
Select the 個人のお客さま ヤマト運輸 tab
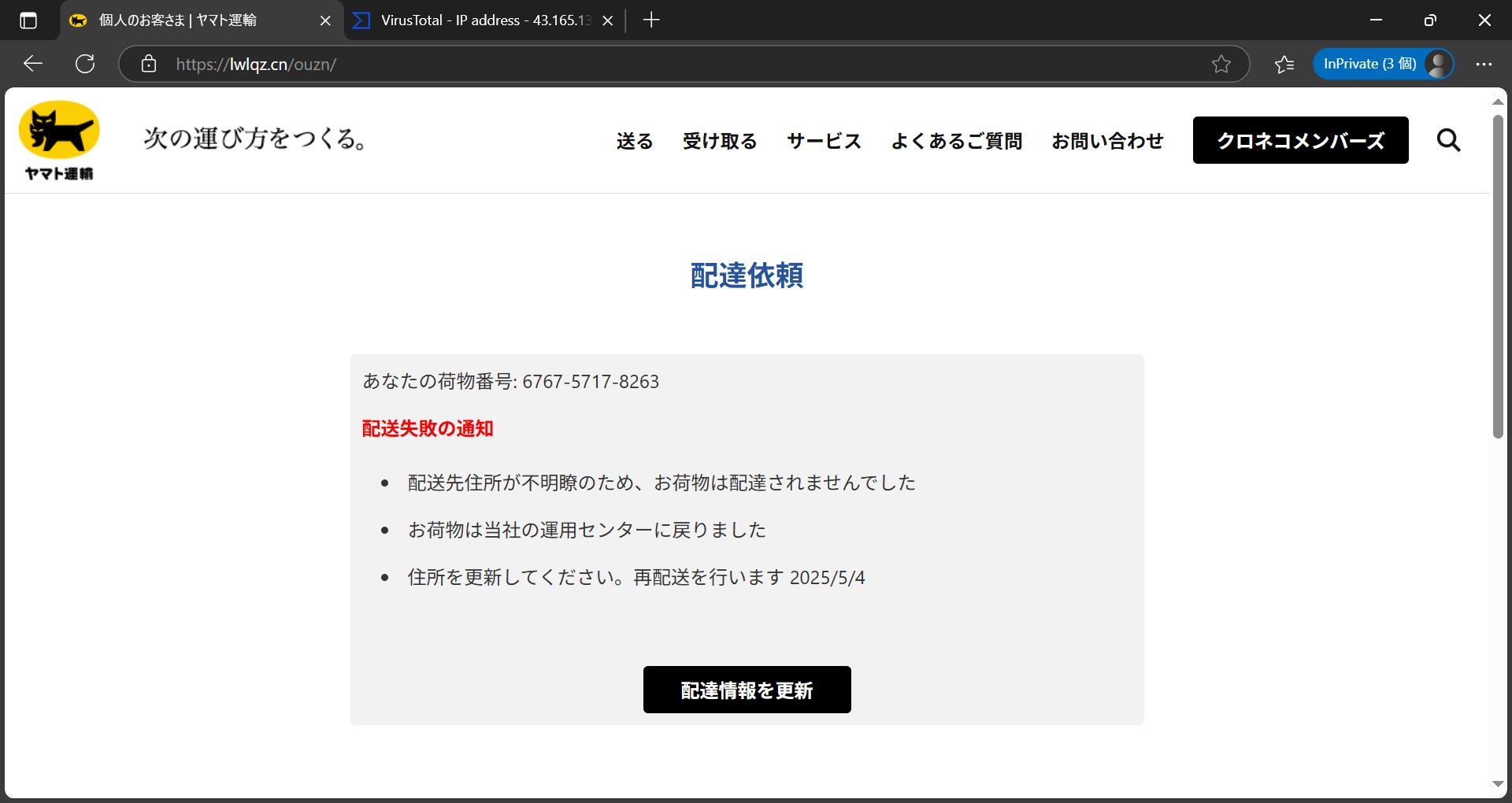[202, 20]
